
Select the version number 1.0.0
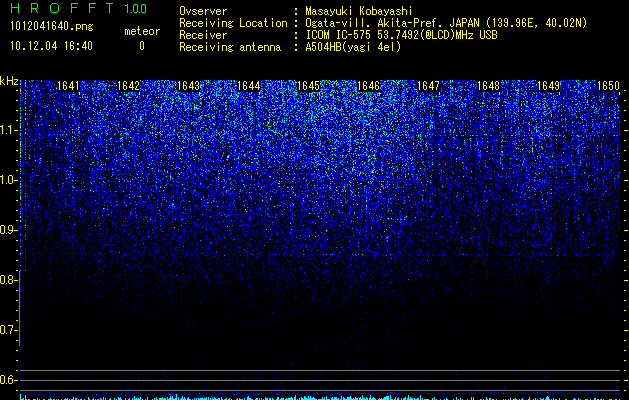pyautogui.click(x=136, y=9)
